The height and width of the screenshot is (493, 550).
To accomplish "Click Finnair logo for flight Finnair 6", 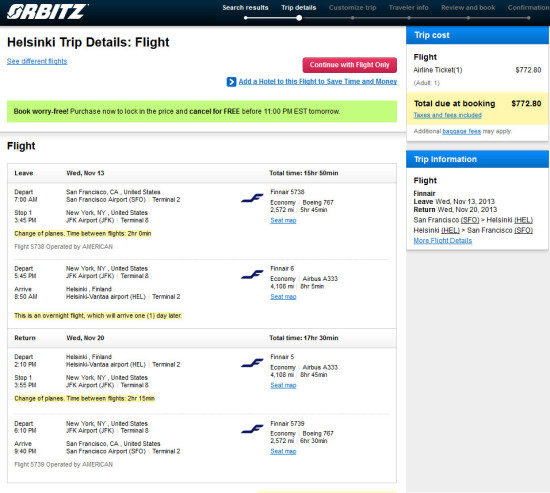I will (252, 275).
